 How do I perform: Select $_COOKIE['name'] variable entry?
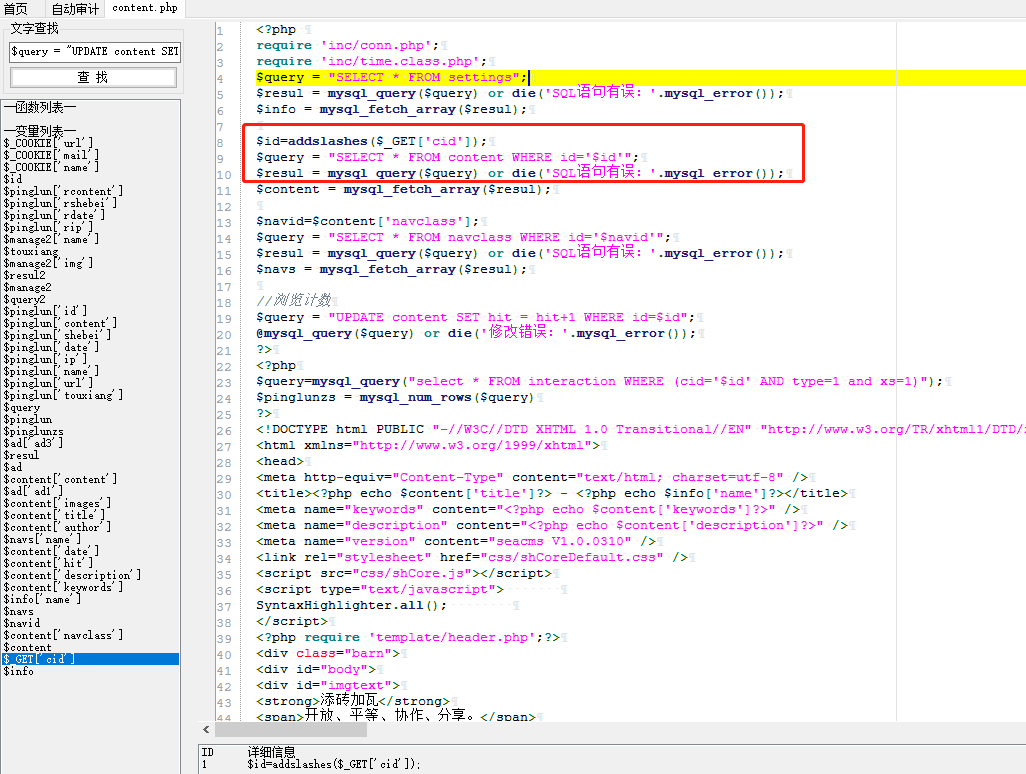51,167
